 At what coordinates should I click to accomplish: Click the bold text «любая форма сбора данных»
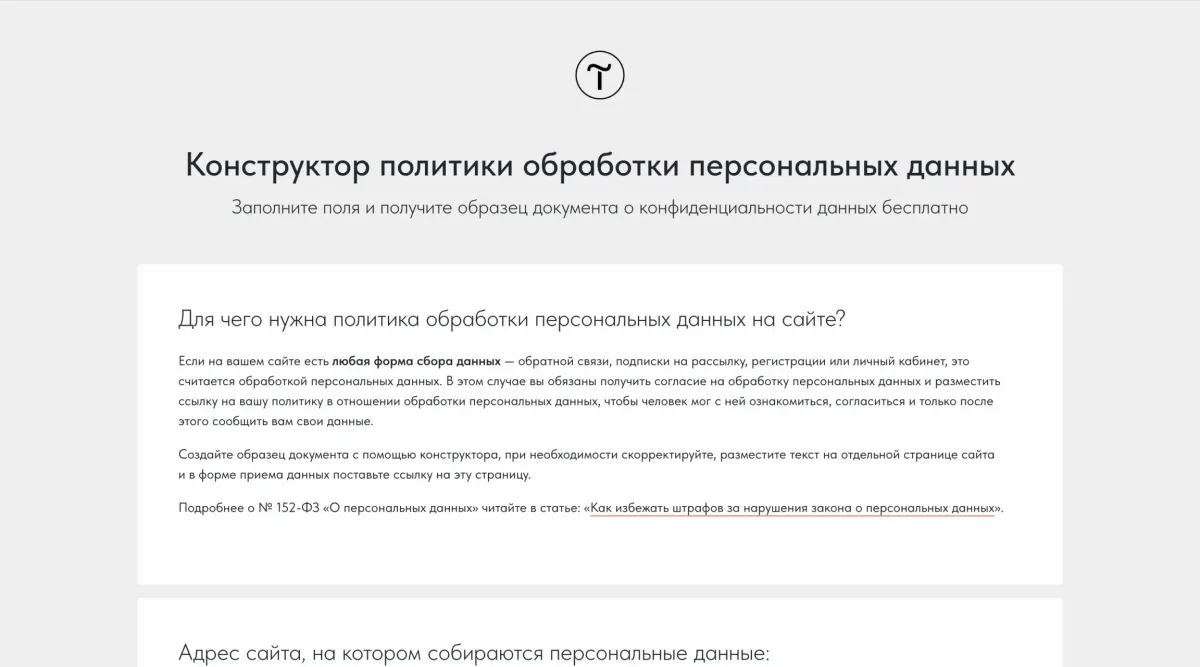click(416, 361)
